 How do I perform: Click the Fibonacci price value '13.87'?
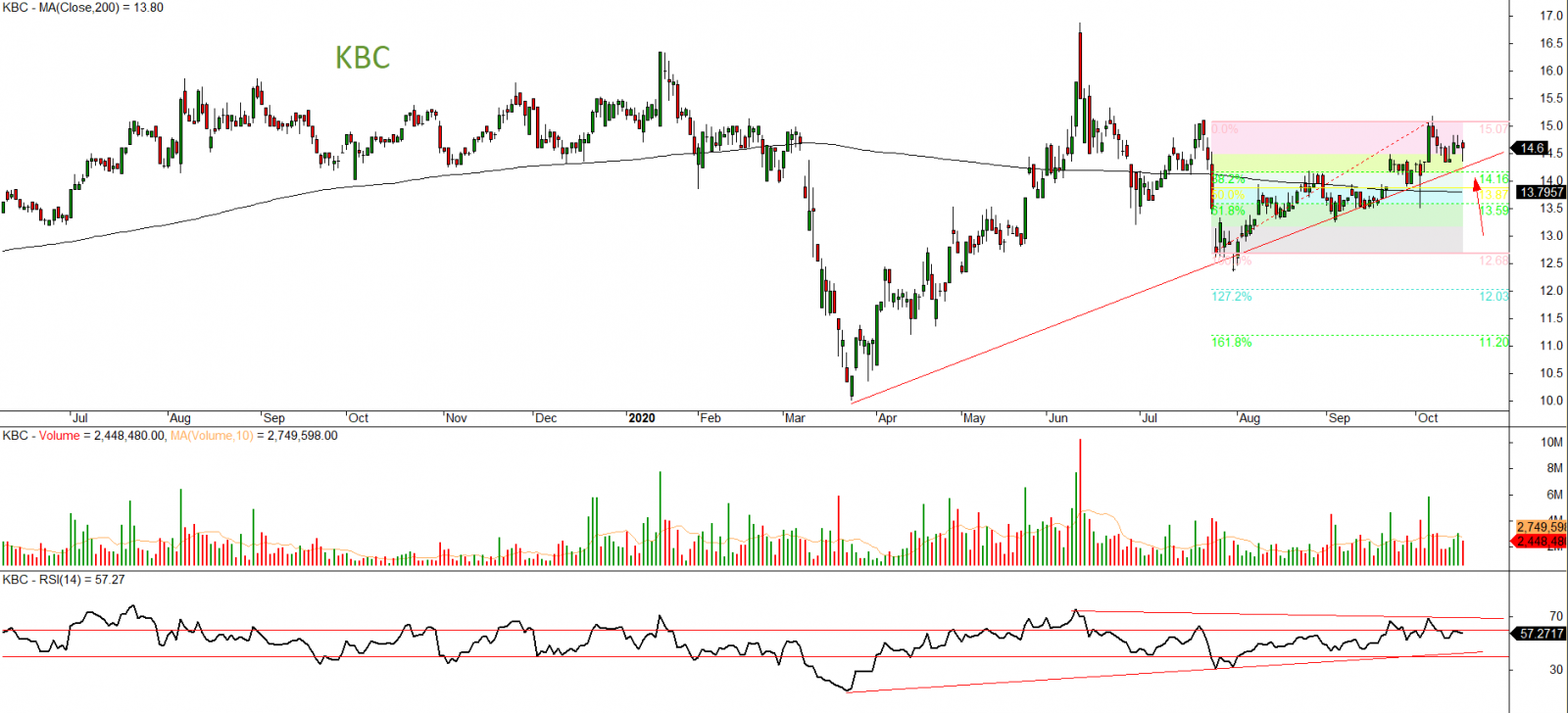tap(1494, 195)
